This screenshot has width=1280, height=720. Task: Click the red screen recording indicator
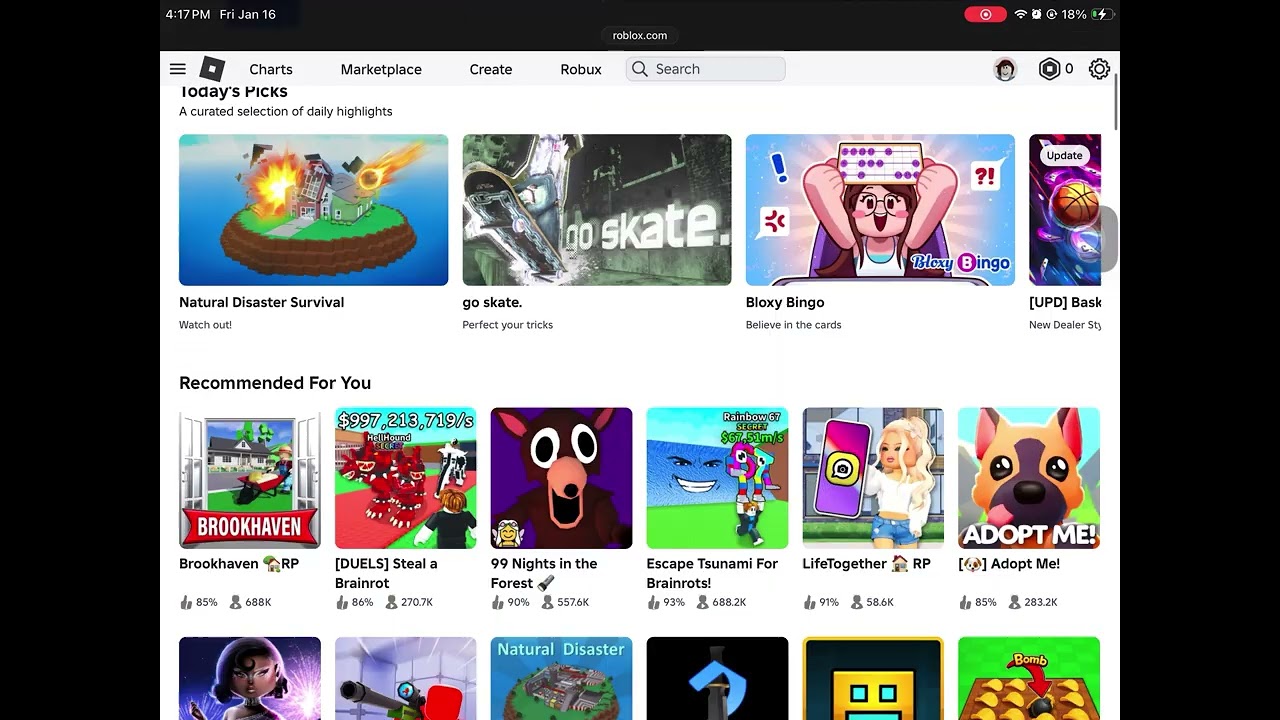click(985, 14)
